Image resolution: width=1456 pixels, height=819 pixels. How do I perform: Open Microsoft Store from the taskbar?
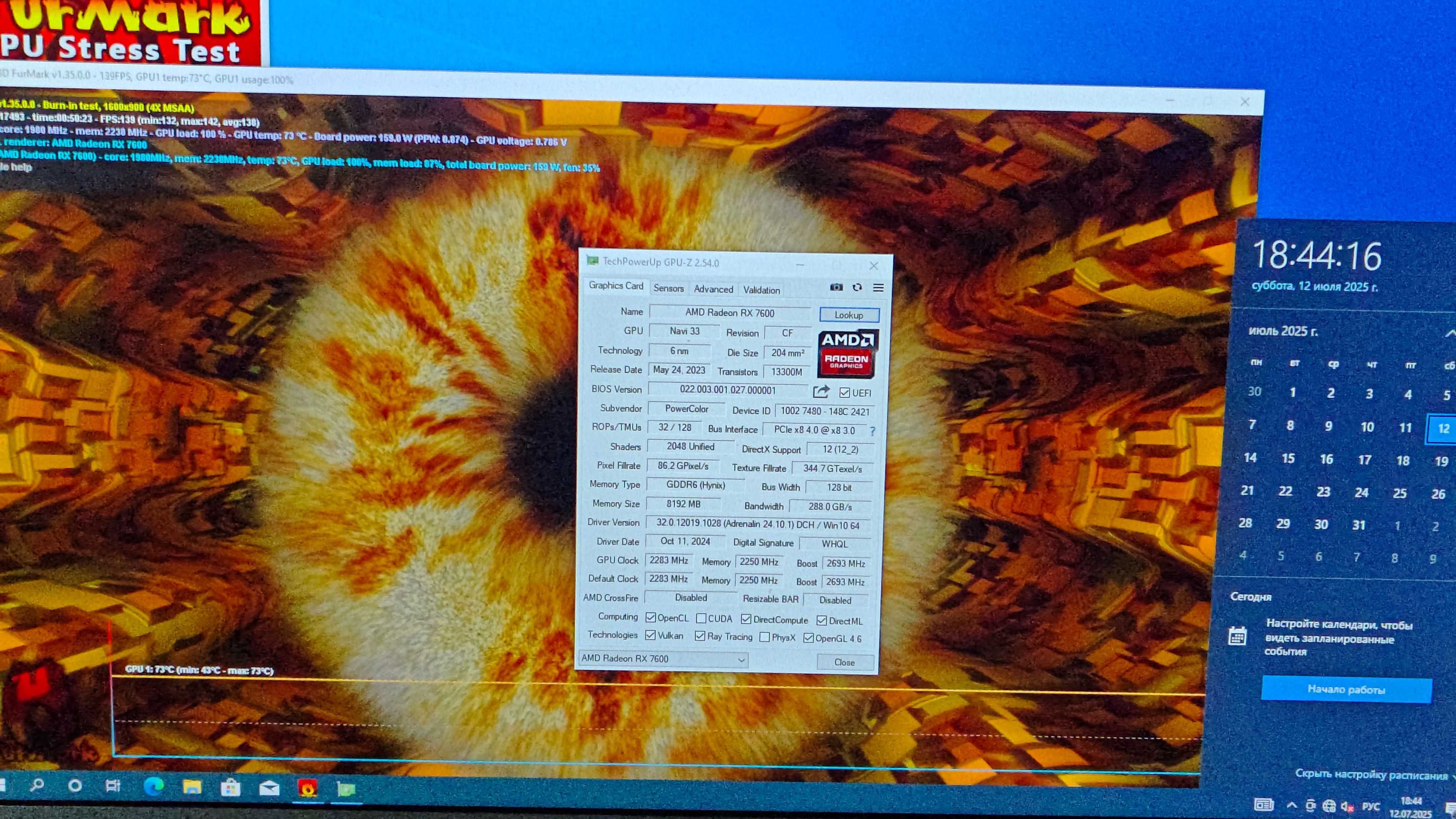231,787
